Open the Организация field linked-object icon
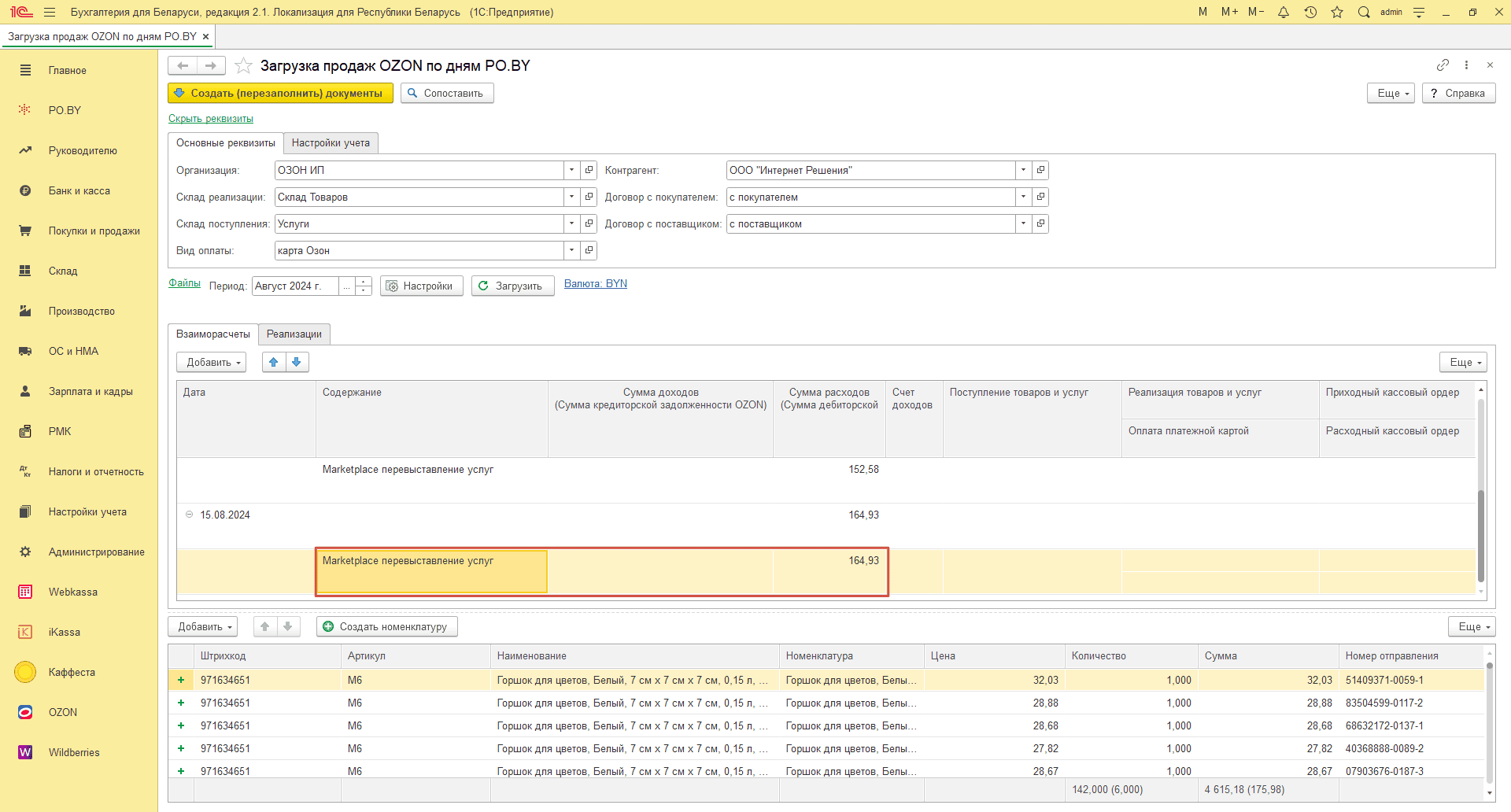The image size is (1511, 812). point(589,170)
